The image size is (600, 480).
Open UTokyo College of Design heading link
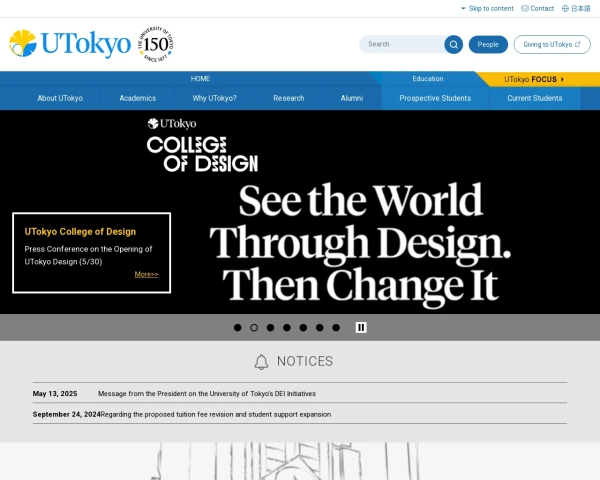pos(80,232)
